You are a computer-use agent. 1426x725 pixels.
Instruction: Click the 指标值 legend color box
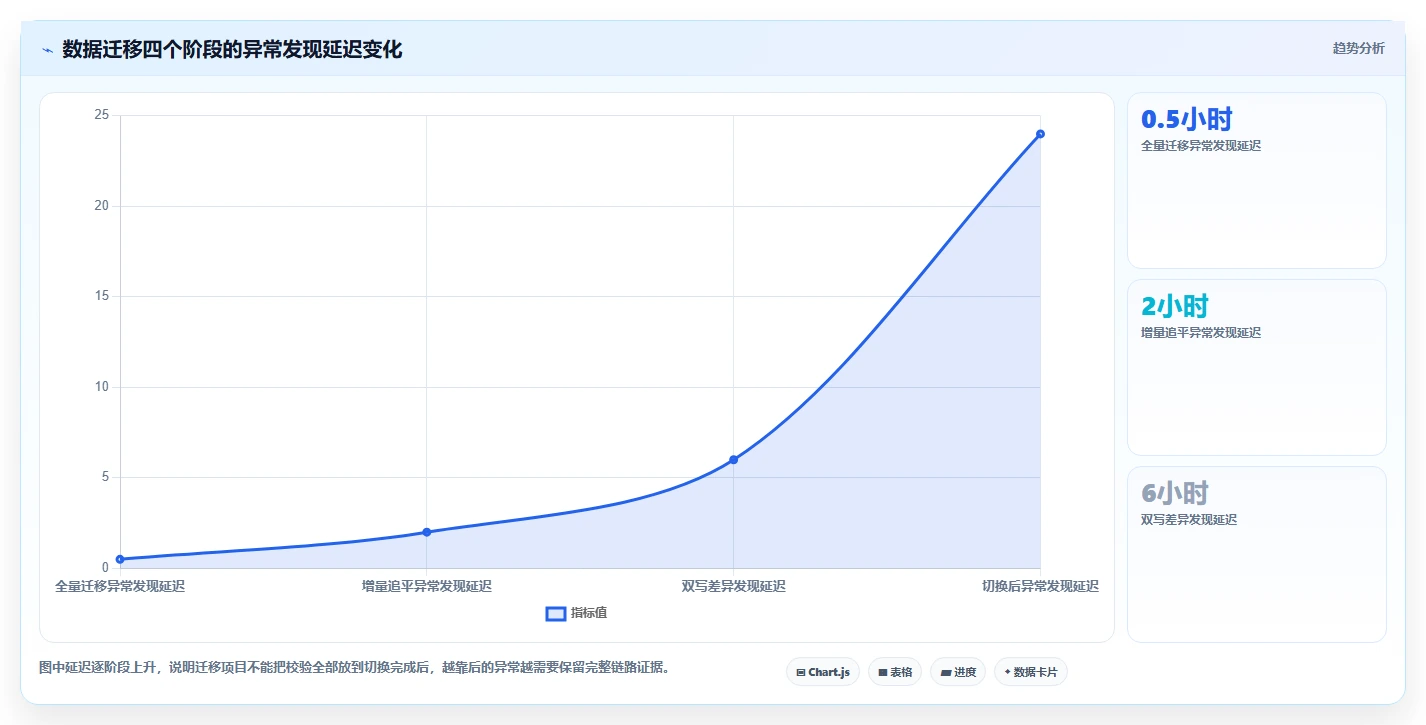tap(556, 613)
